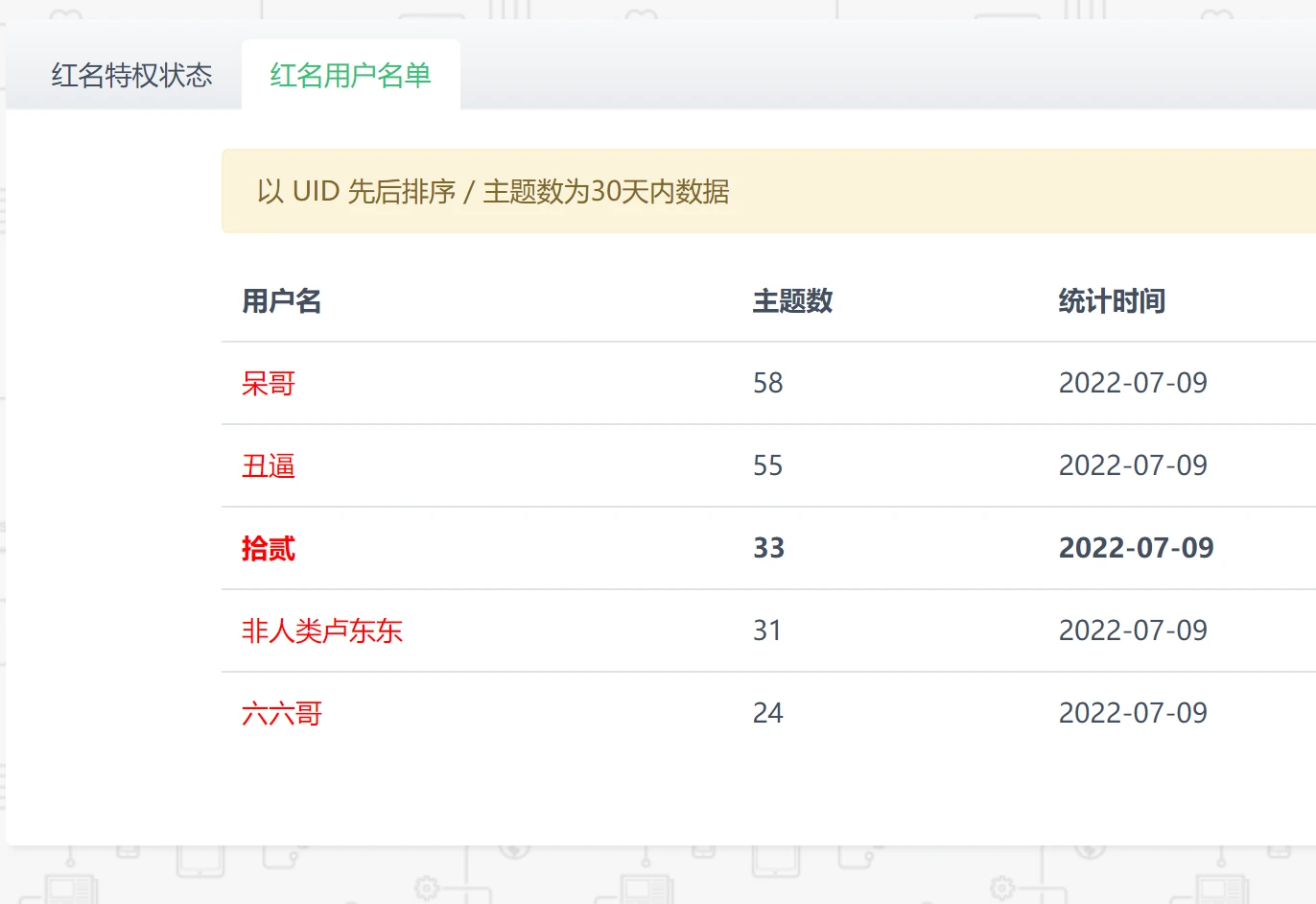Select the 红名用户名单 tab
Viewport: 1316px width, 904px height.
(350, 75)
